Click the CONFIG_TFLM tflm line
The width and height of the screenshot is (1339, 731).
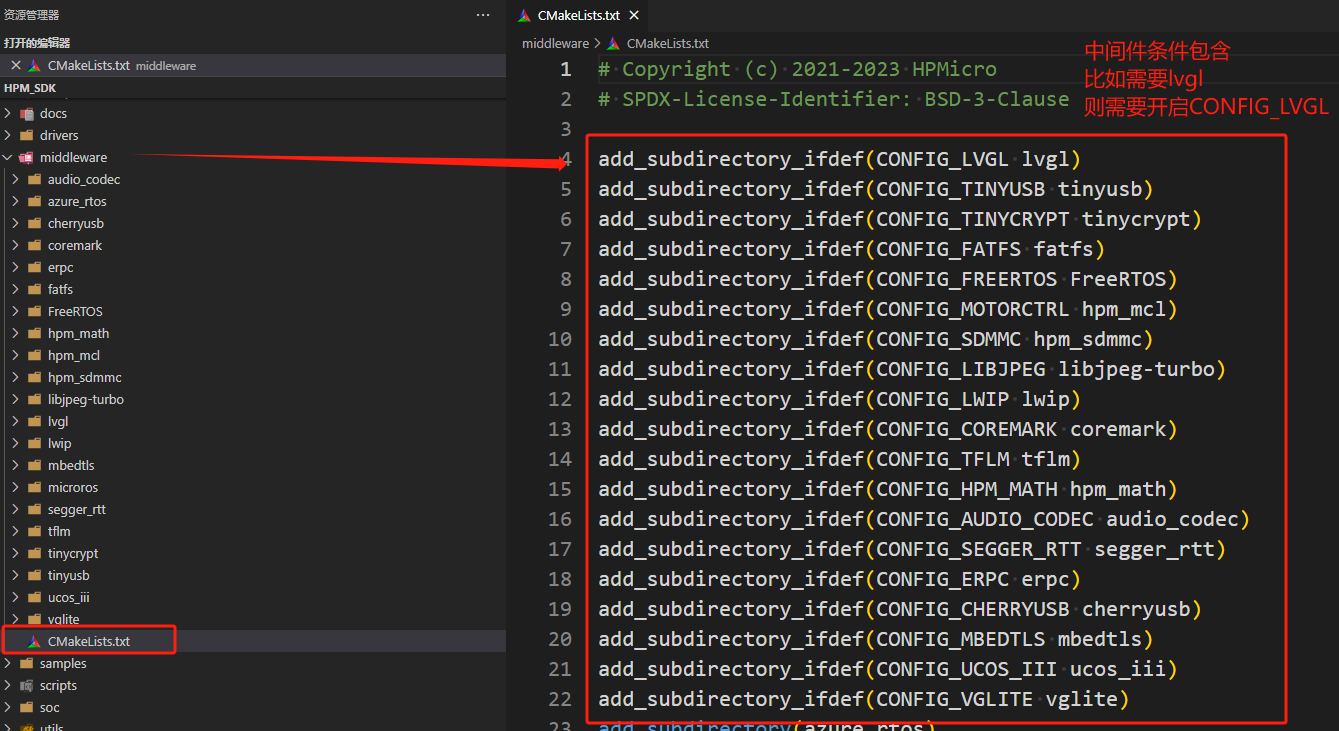point(840,459)
